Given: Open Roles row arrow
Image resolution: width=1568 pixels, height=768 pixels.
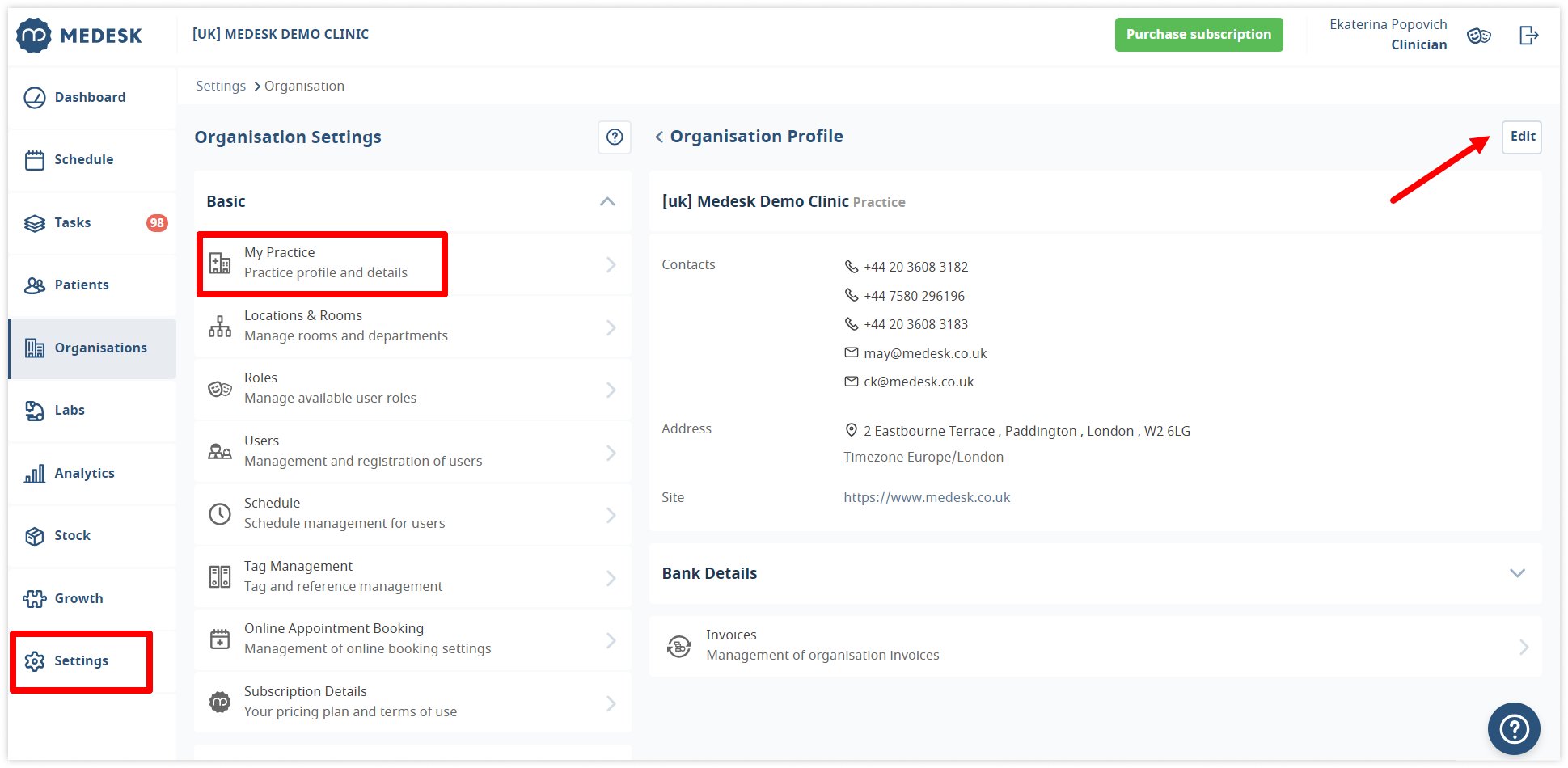Looking at the screenshot, I should (x=611, y=390).
